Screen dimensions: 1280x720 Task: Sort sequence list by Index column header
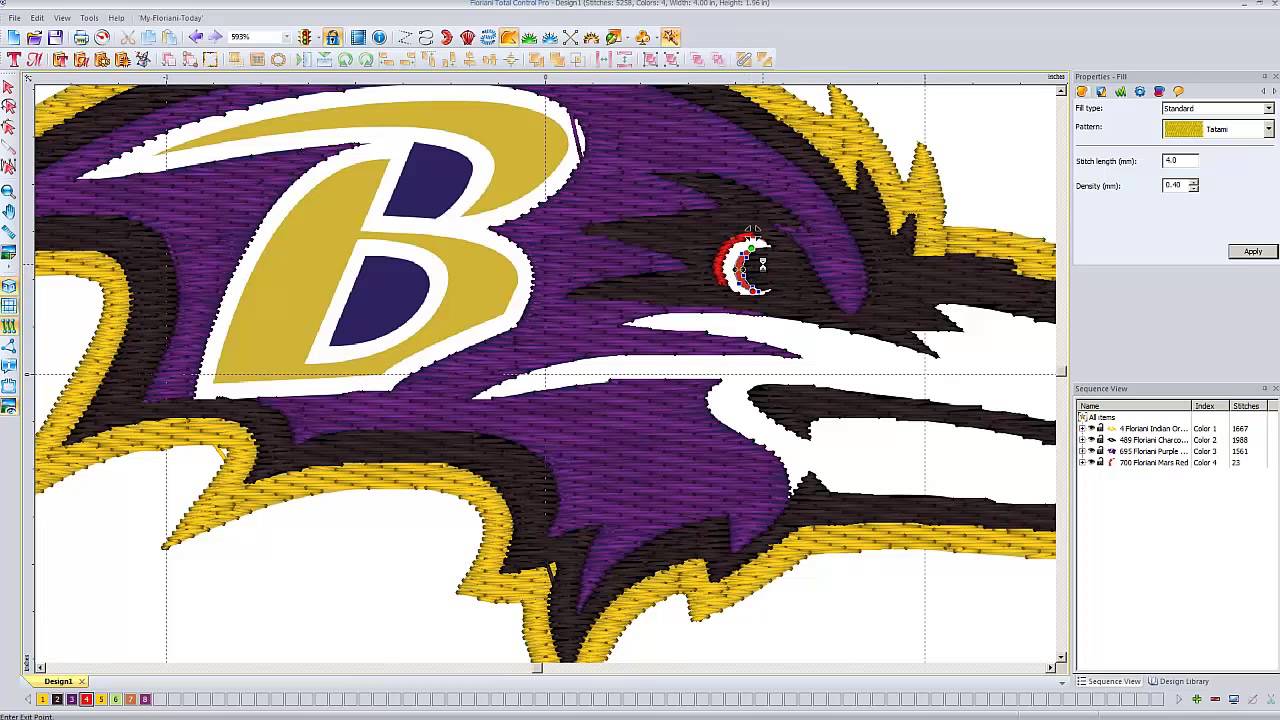point(1209,406)
